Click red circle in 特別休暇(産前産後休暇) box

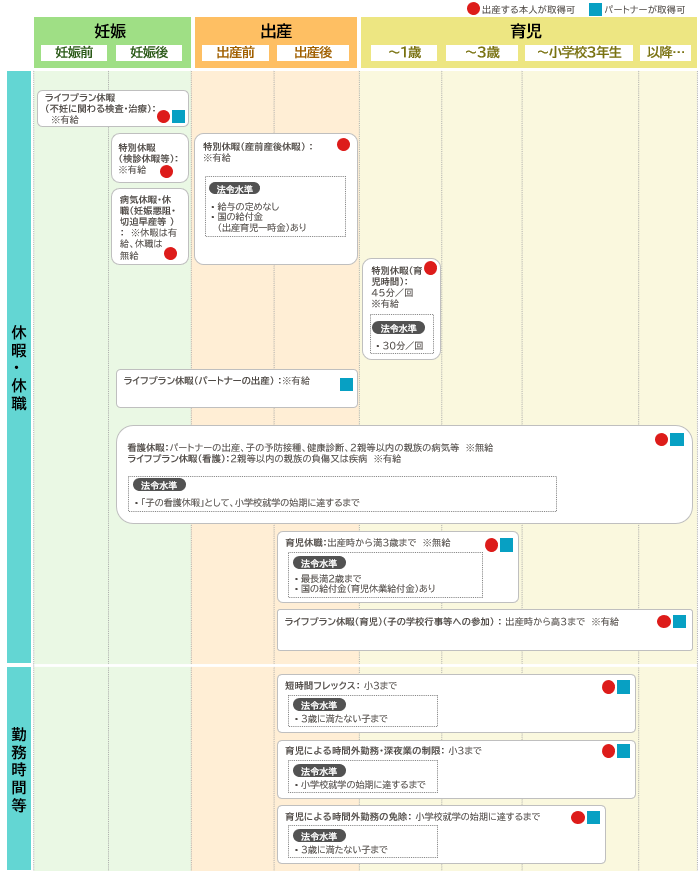(x=344, y=145)
